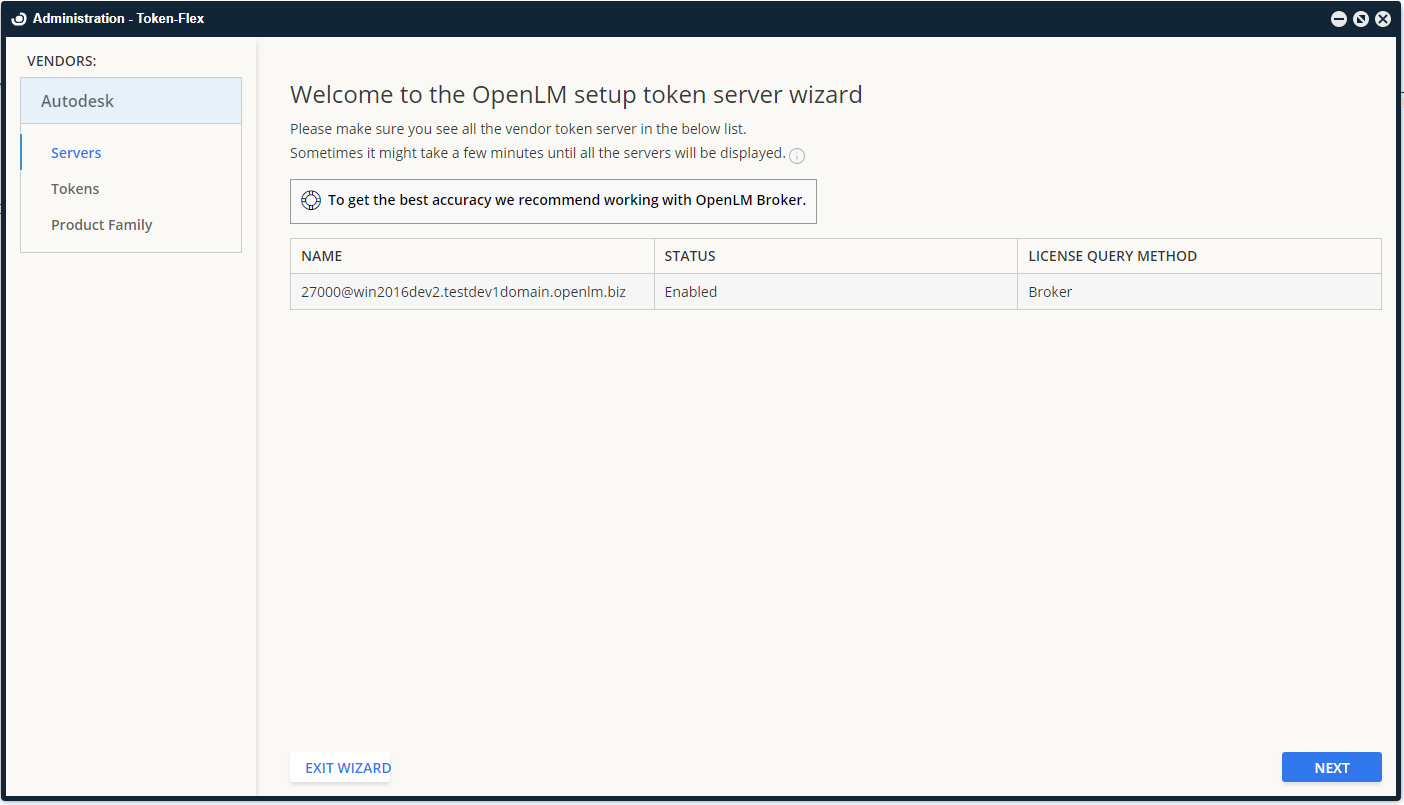Click the OpenLM logo in title bar
This screenshot has width=1404, height=805.
tap(18, 18)
